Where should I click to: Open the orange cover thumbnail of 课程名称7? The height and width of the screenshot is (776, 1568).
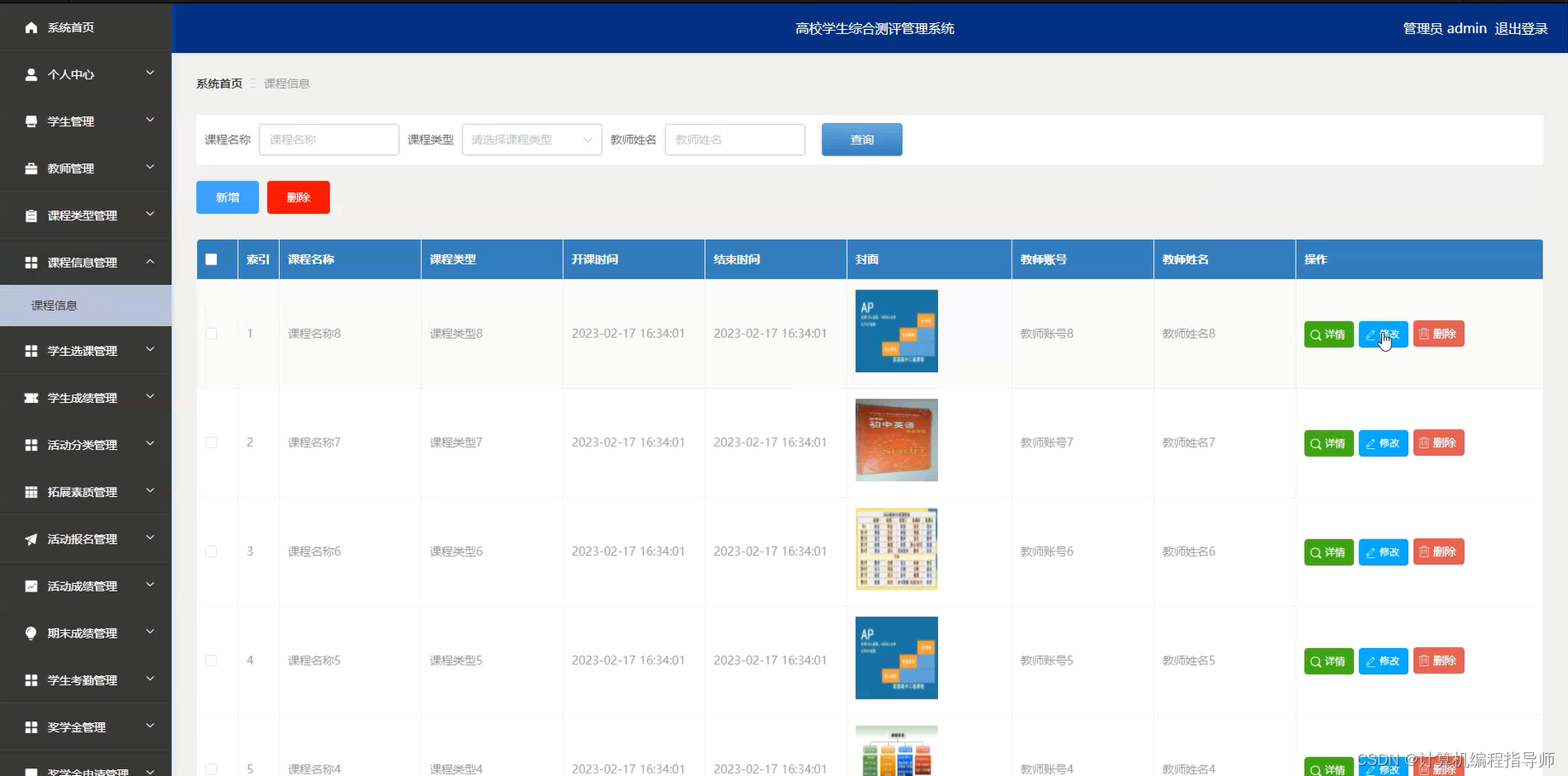click(x=896, y=440)
